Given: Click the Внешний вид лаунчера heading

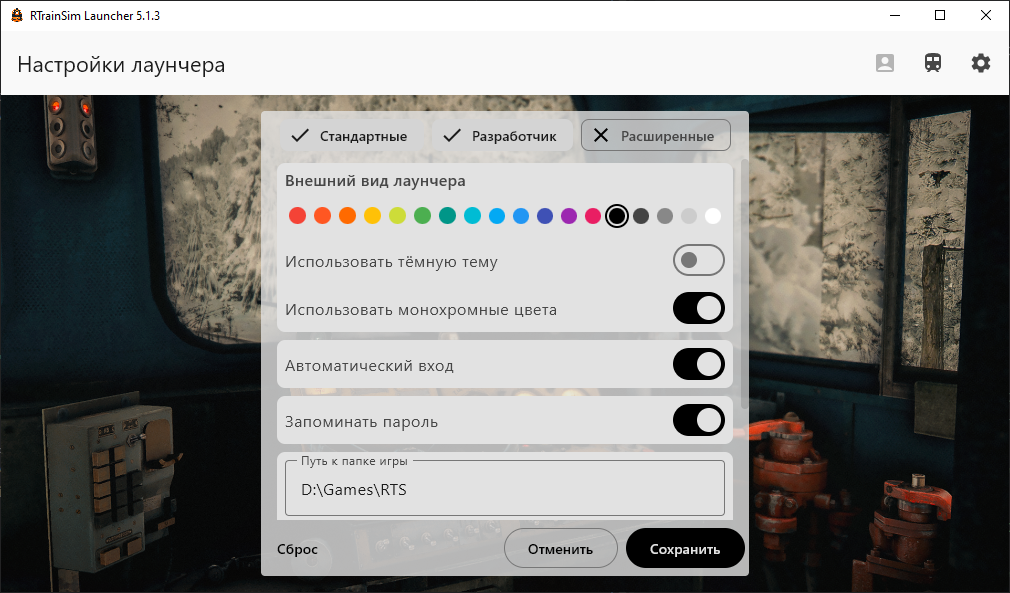Looking at the screenshot, I should [375, 181].
